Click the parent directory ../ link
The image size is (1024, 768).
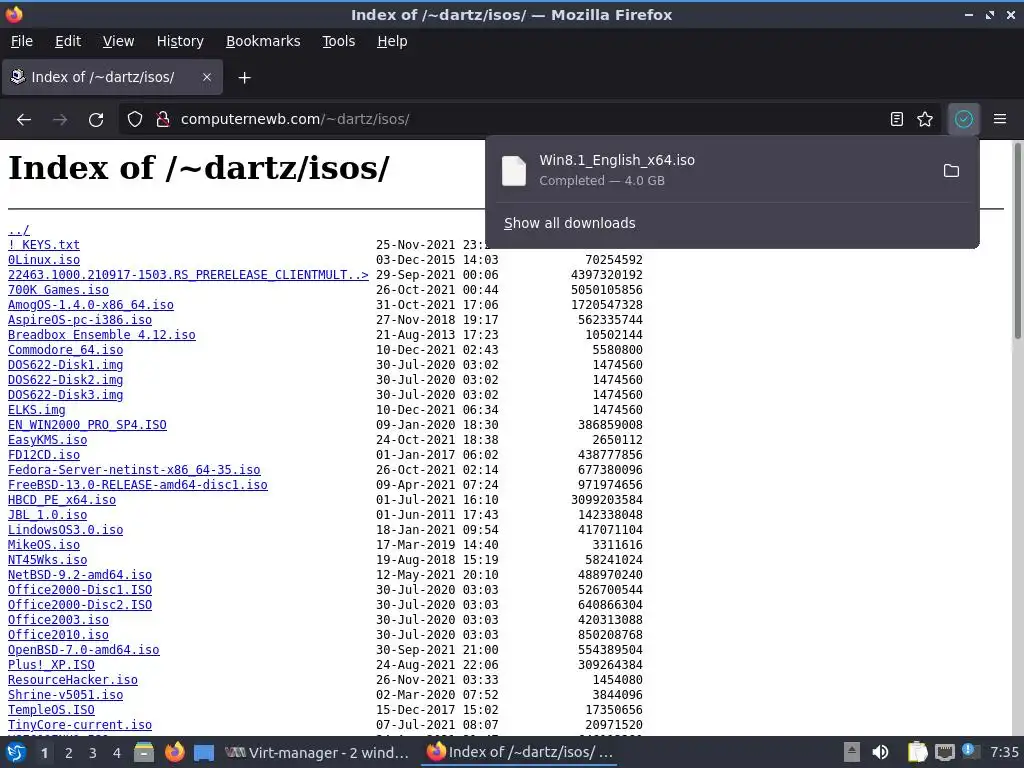19,230
